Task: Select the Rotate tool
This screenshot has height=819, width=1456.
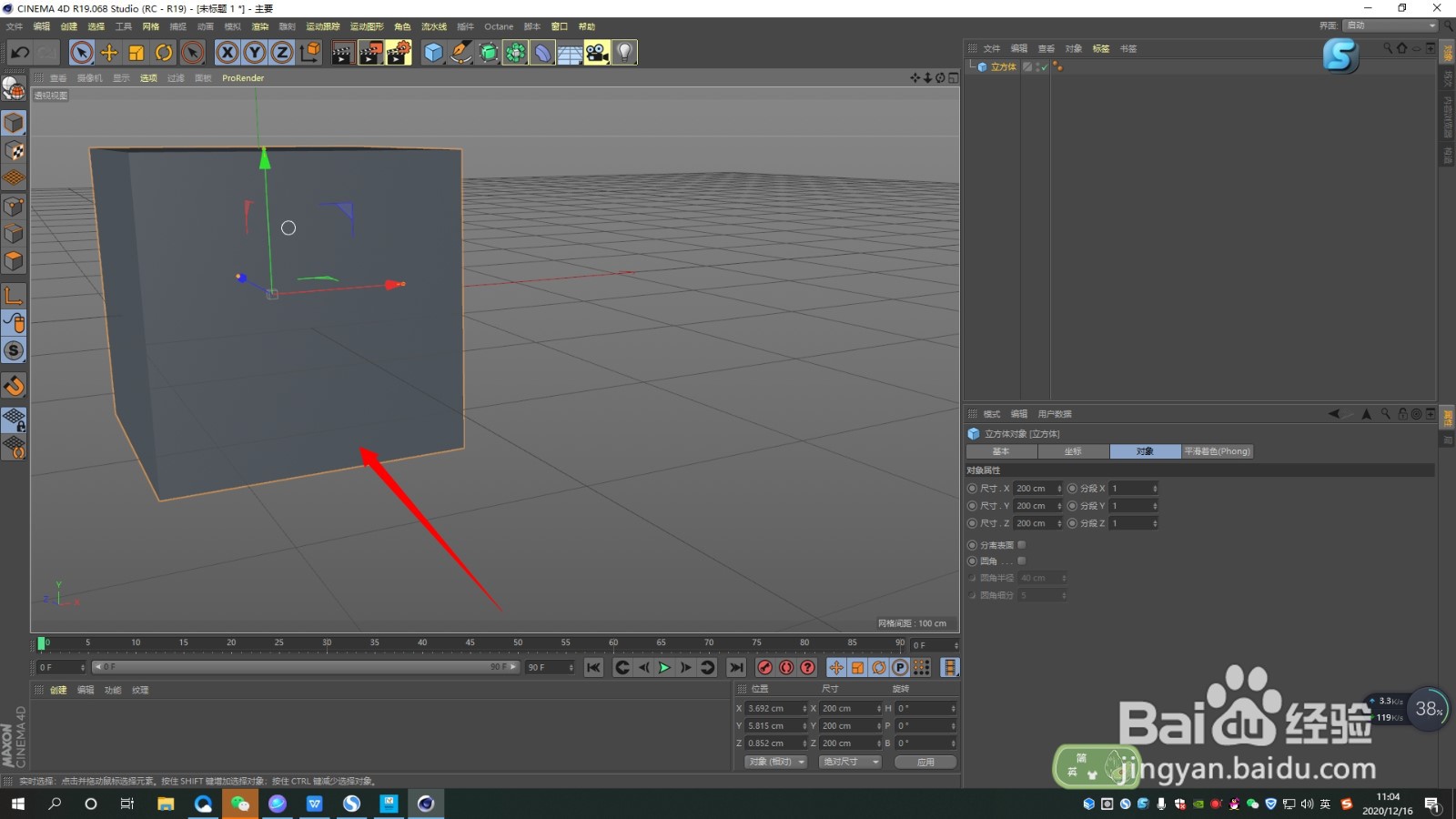Action: (164, 53)
